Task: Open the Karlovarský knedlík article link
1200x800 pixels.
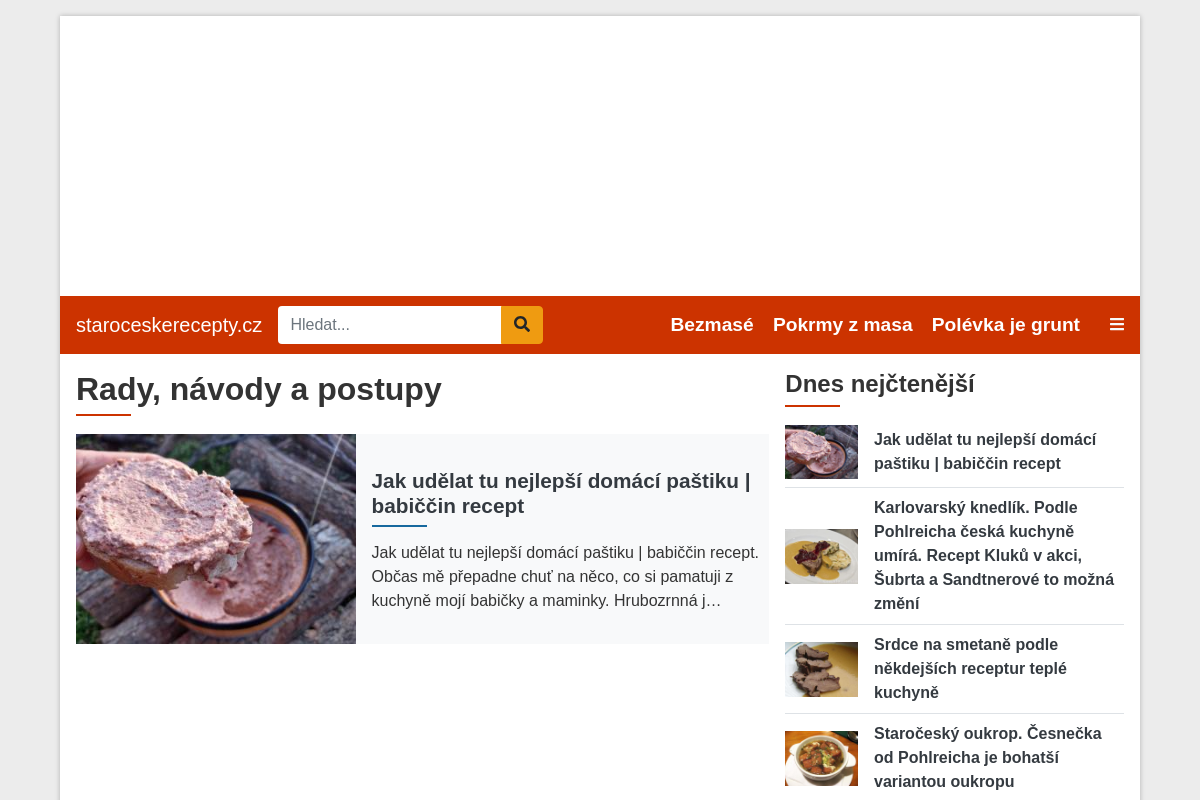Action: pos(994,556)
